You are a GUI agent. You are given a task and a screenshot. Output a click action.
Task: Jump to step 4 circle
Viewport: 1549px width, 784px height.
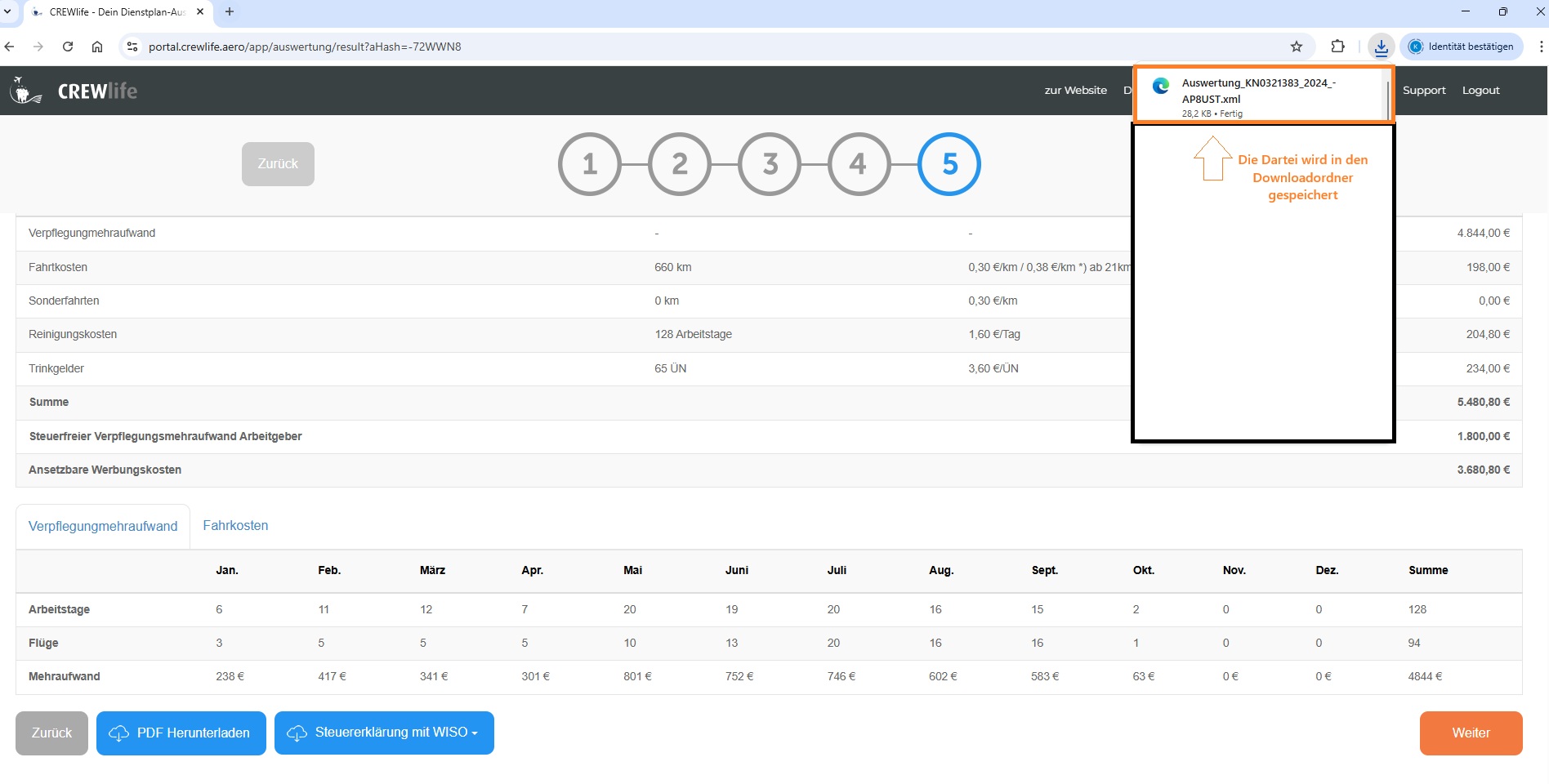click(x=859, y=164)
